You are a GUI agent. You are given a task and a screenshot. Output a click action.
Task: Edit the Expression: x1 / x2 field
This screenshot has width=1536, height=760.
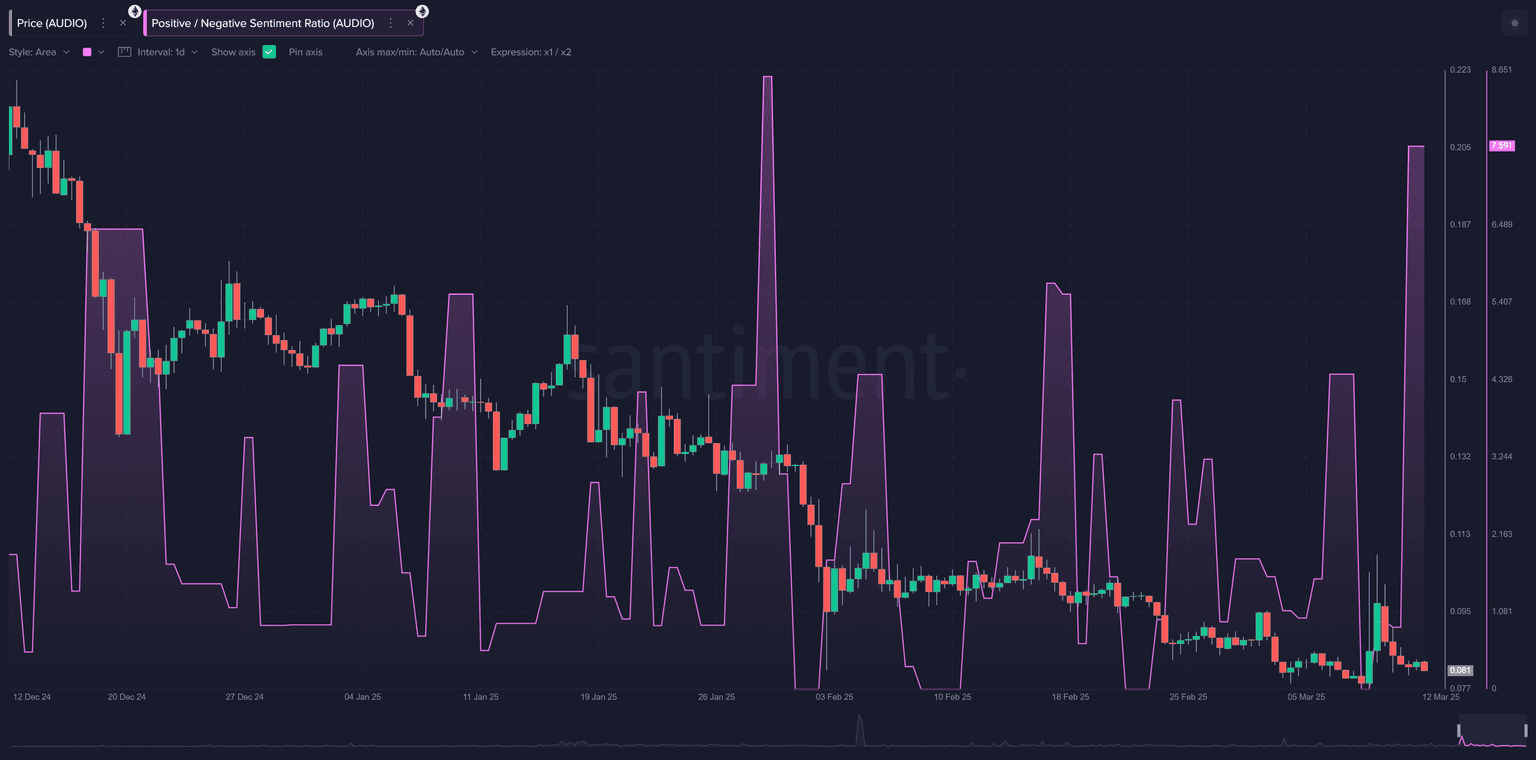tap(531, 52)
